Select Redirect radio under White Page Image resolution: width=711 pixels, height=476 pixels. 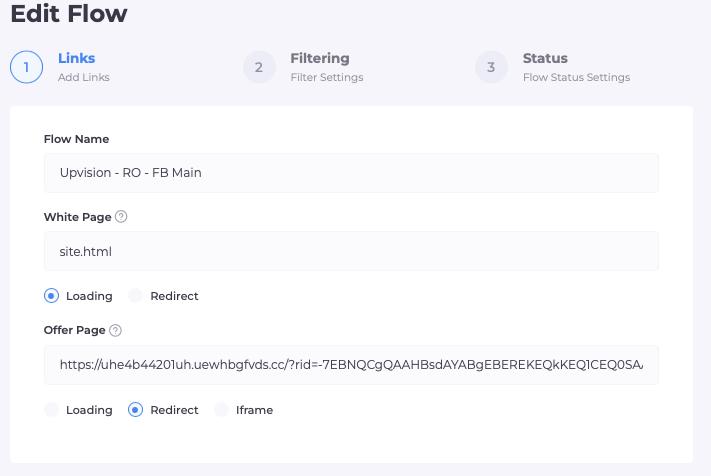(135, 296)
